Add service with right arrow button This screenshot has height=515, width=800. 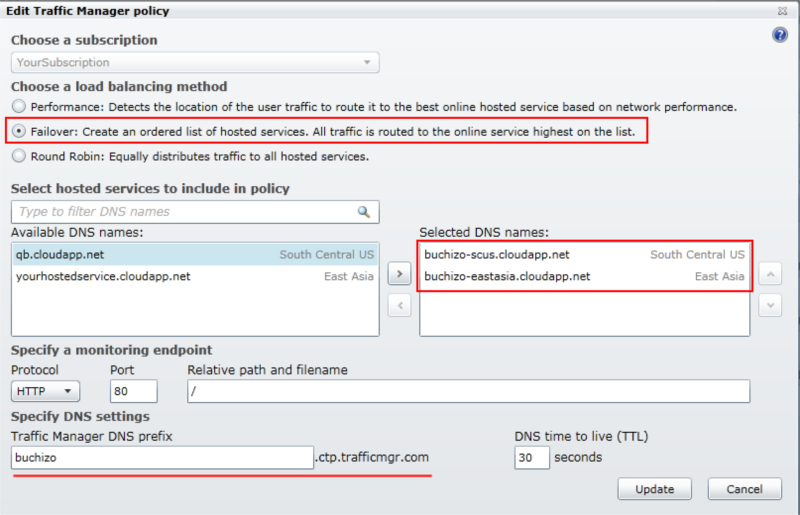(399, 273)
